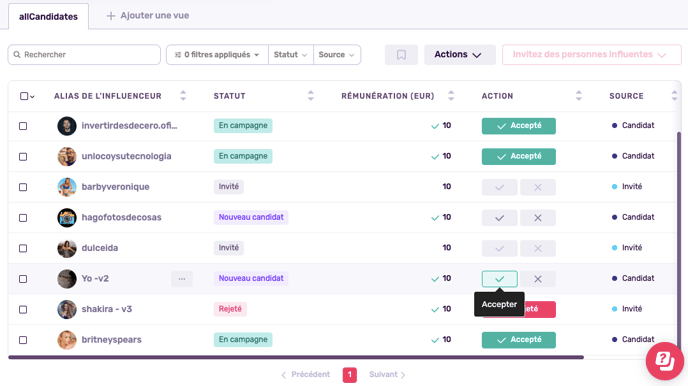
Task: Check the barbyveronique row checkbox
Action: pyautogui.click(x=23, y=187)
